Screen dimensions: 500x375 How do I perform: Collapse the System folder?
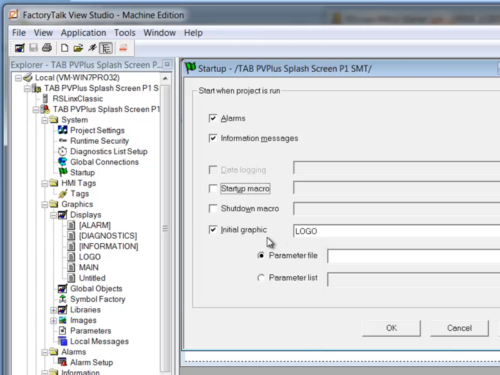tap(45, 120)
